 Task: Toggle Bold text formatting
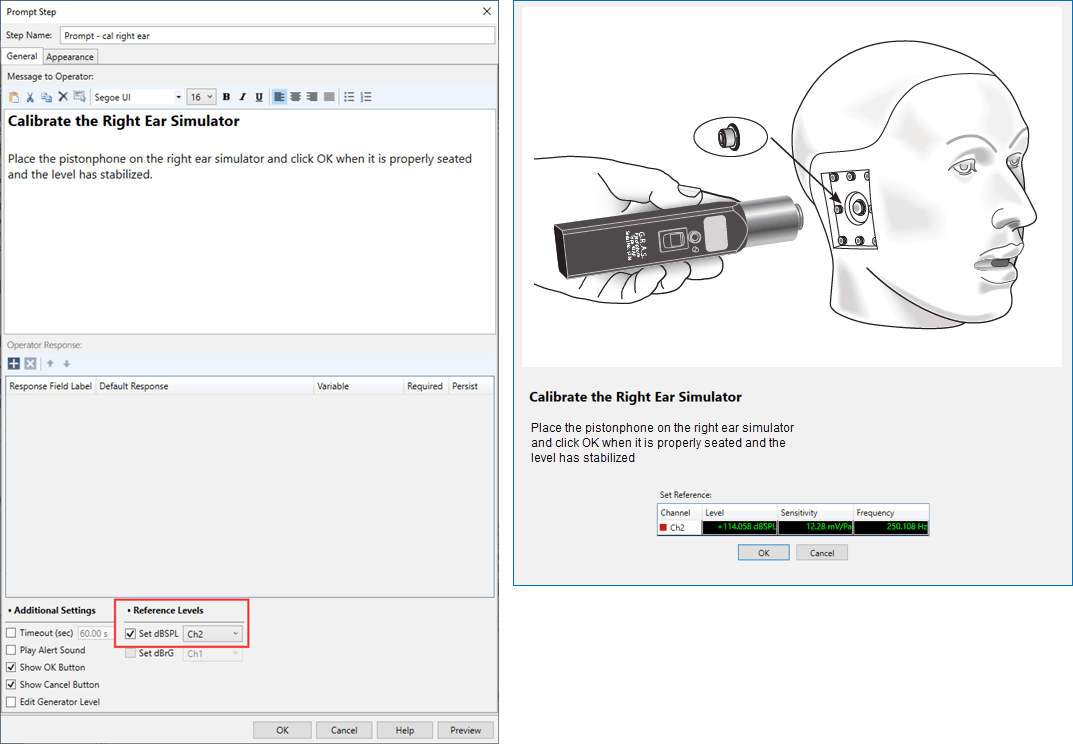pyautogui.click(x=226, y=97)
